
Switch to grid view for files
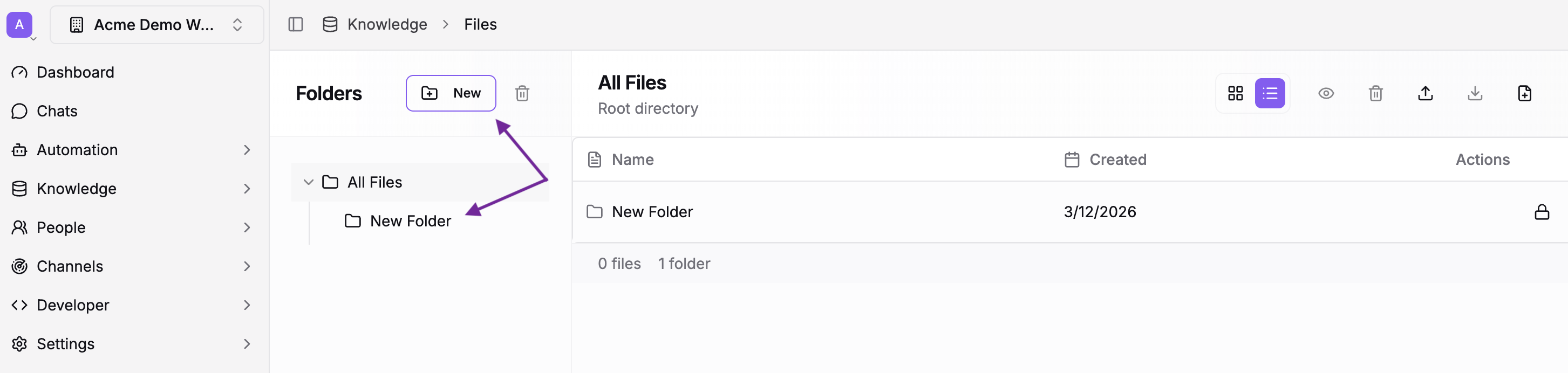pyautogui.click(x=1235, y=93)
